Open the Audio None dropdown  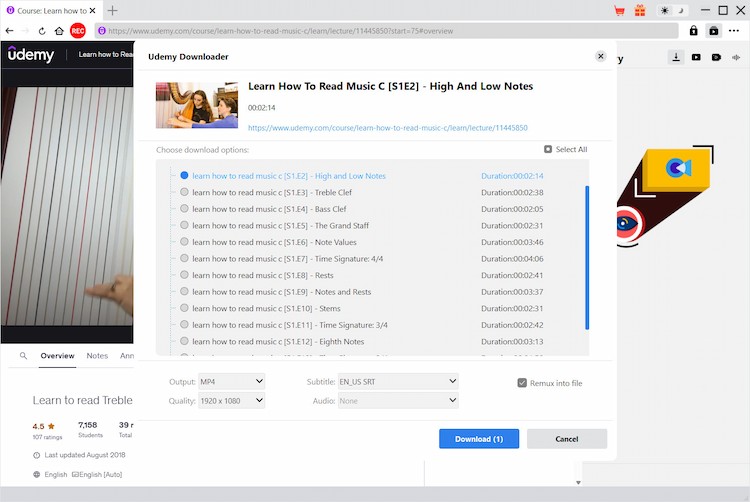tap(398, 401)
